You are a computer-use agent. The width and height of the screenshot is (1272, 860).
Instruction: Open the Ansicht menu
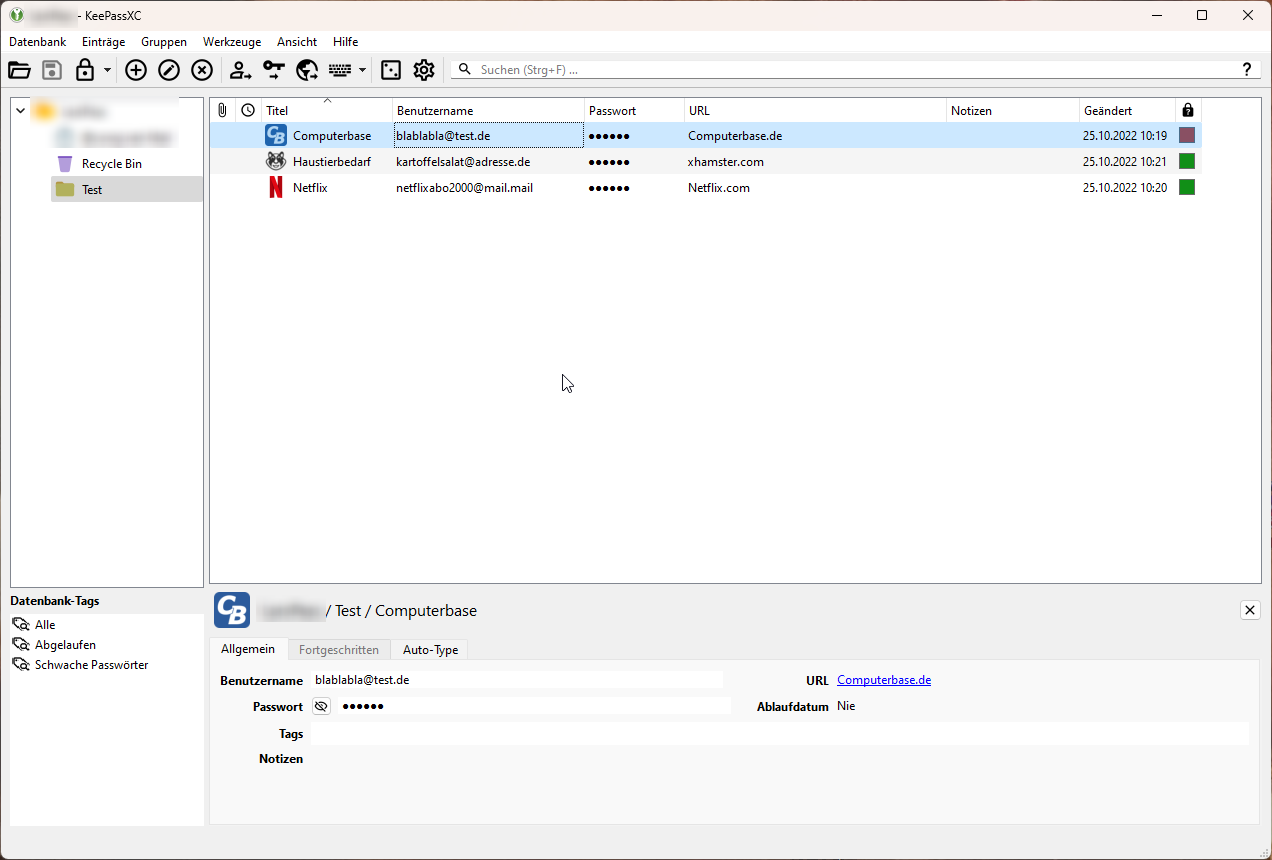pyautogui.click(x=297, y=42)
